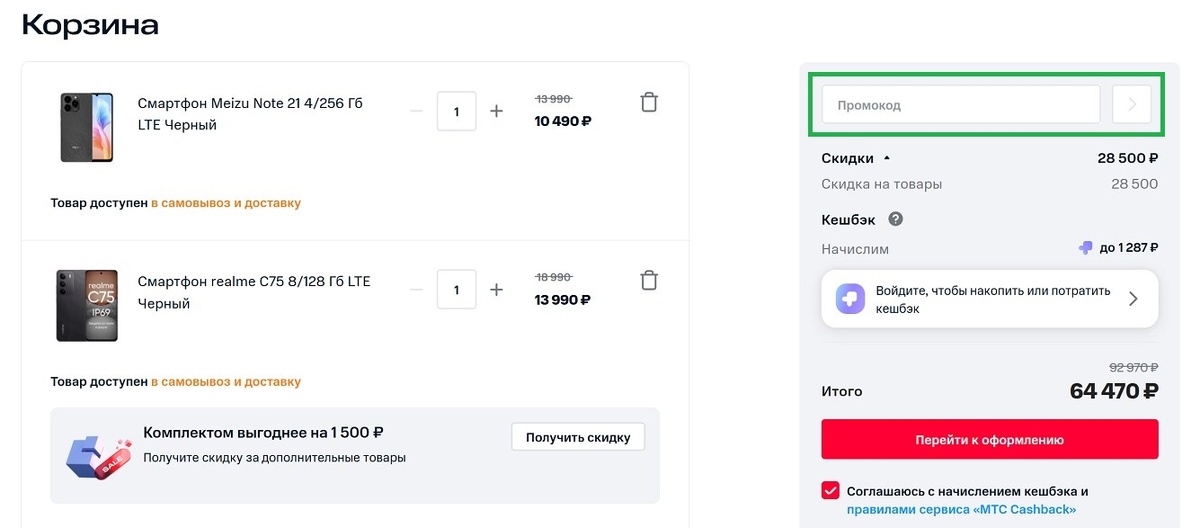
Task: Type in the Промокод field
Action: [960, 104]
